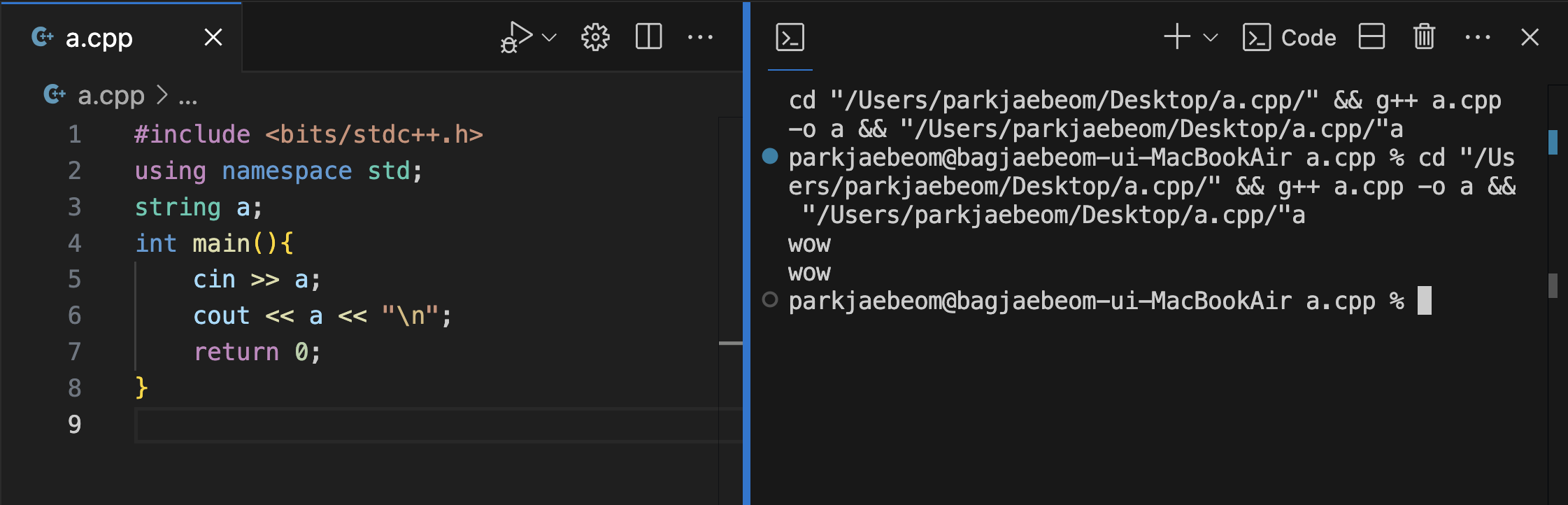Click the C++ file icon in breadcrumb
The image size is (1568, 505).
(x=55, y=94)
